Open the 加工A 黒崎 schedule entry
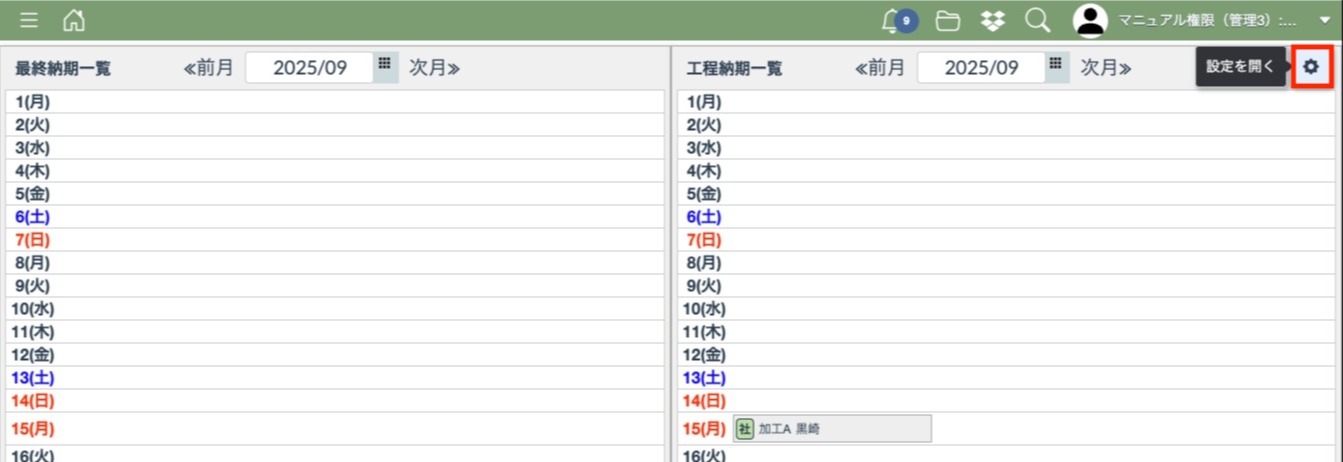The image size is (1343, 462). pyautogui.click(x=832, y=429)
